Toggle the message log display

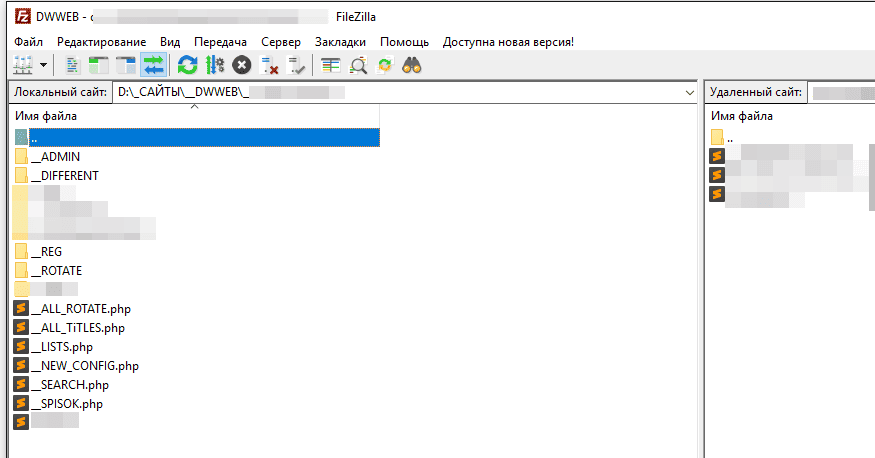[72, 65]
